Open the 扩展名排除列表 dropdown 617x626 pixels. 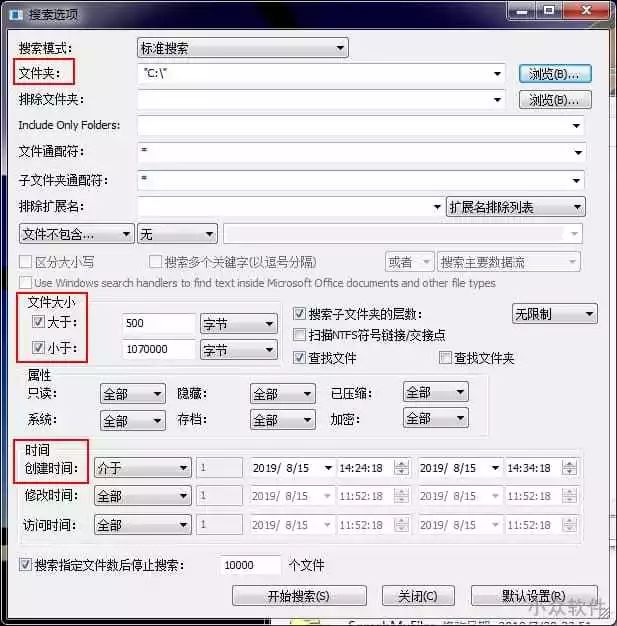pyautogui.click(x=516, y=207)
